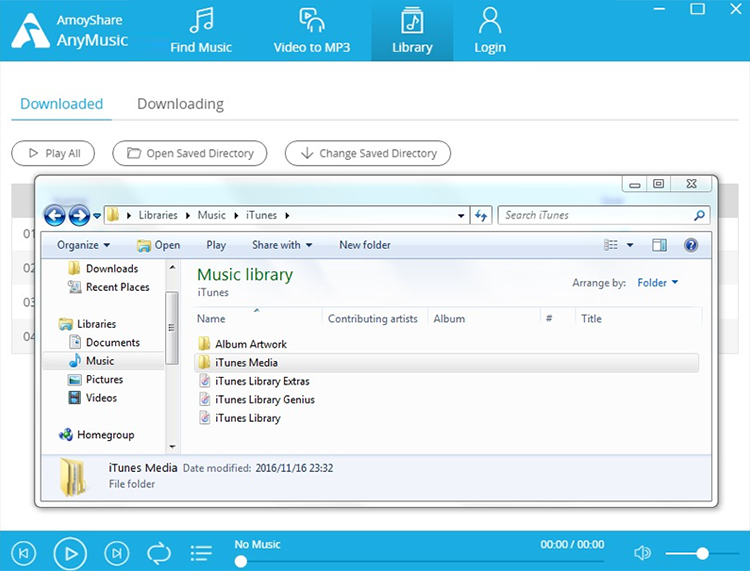Select Pictures library

(x=95, y=380)
